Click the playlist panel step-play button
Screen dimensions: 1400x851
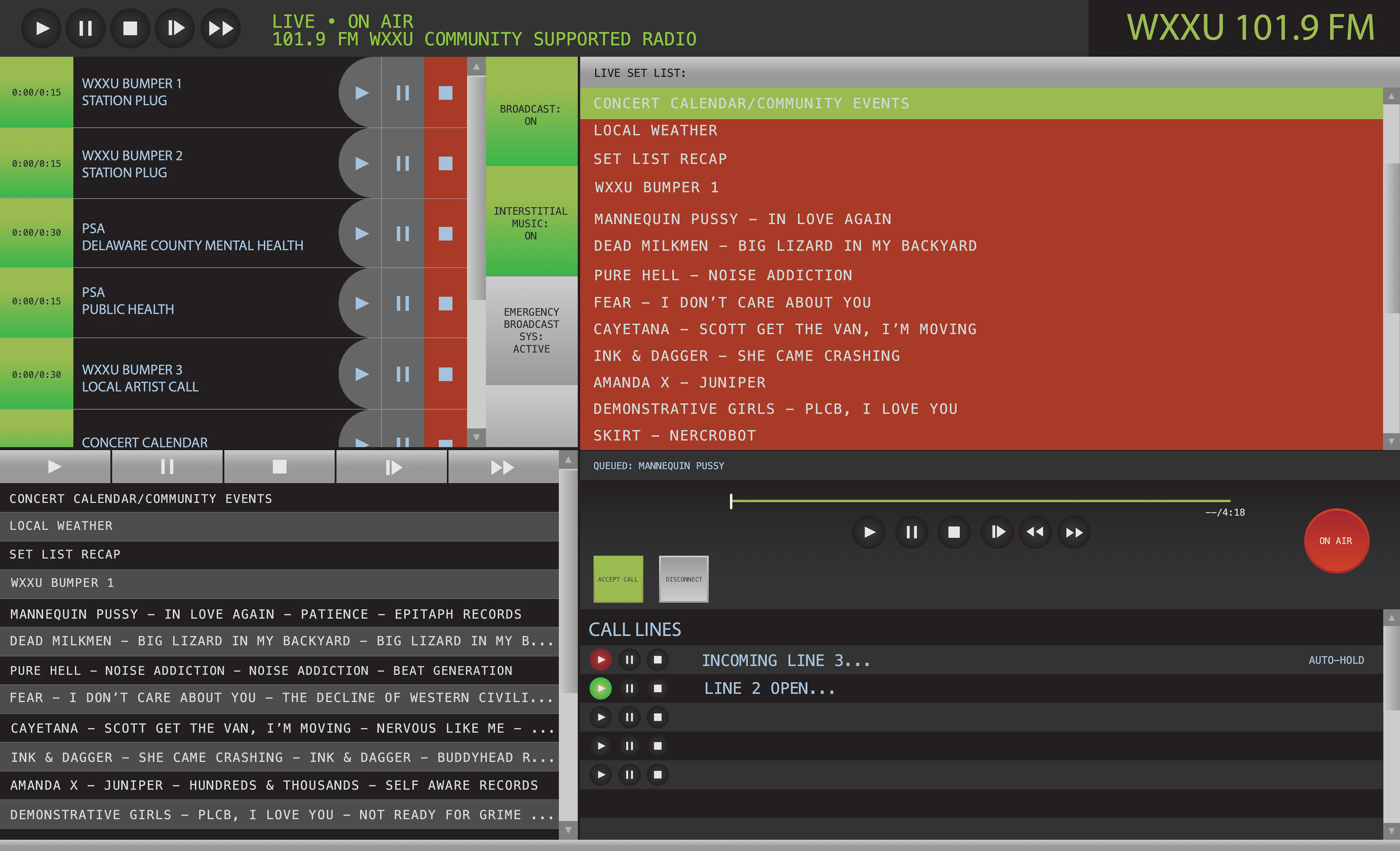pos(392,467)
